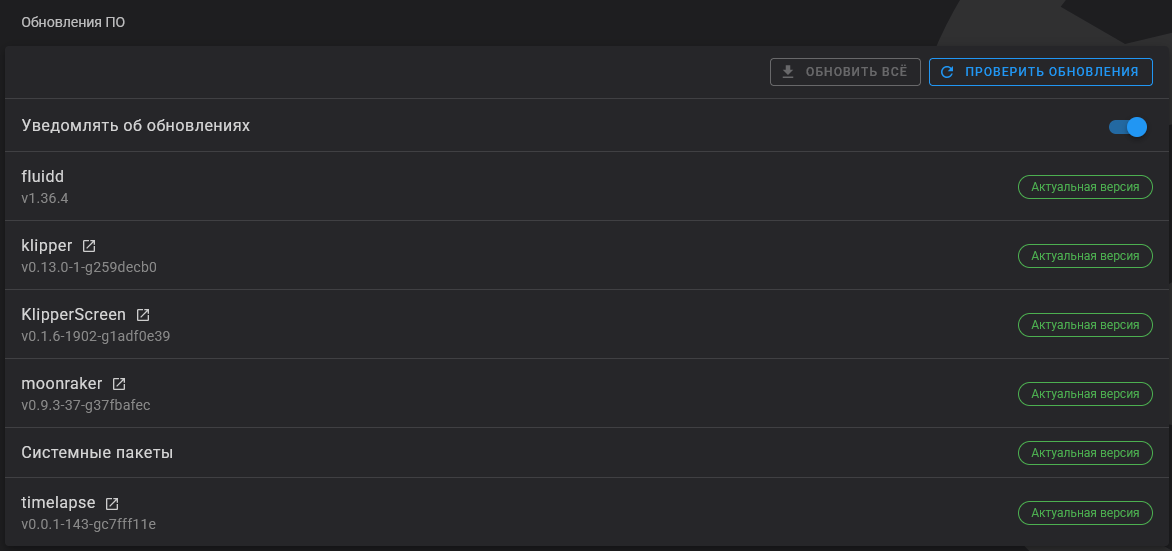Open KlipperScreen external link icon
The height and width of the screenshot is (551, 1172).
pos(143,315)
